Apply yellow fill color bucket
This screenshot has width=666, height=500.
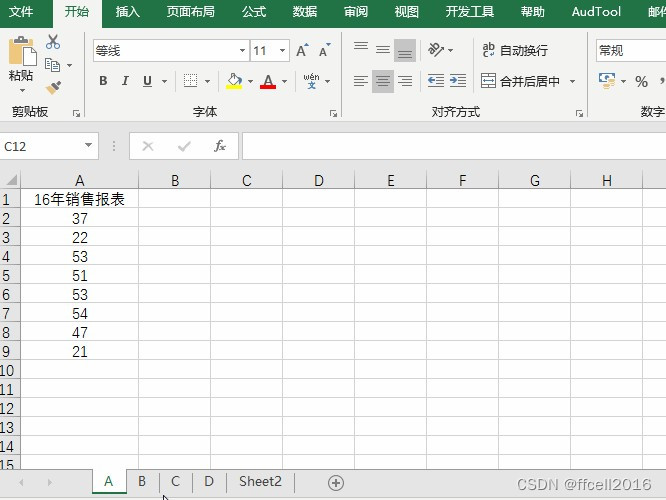[234, 81]
